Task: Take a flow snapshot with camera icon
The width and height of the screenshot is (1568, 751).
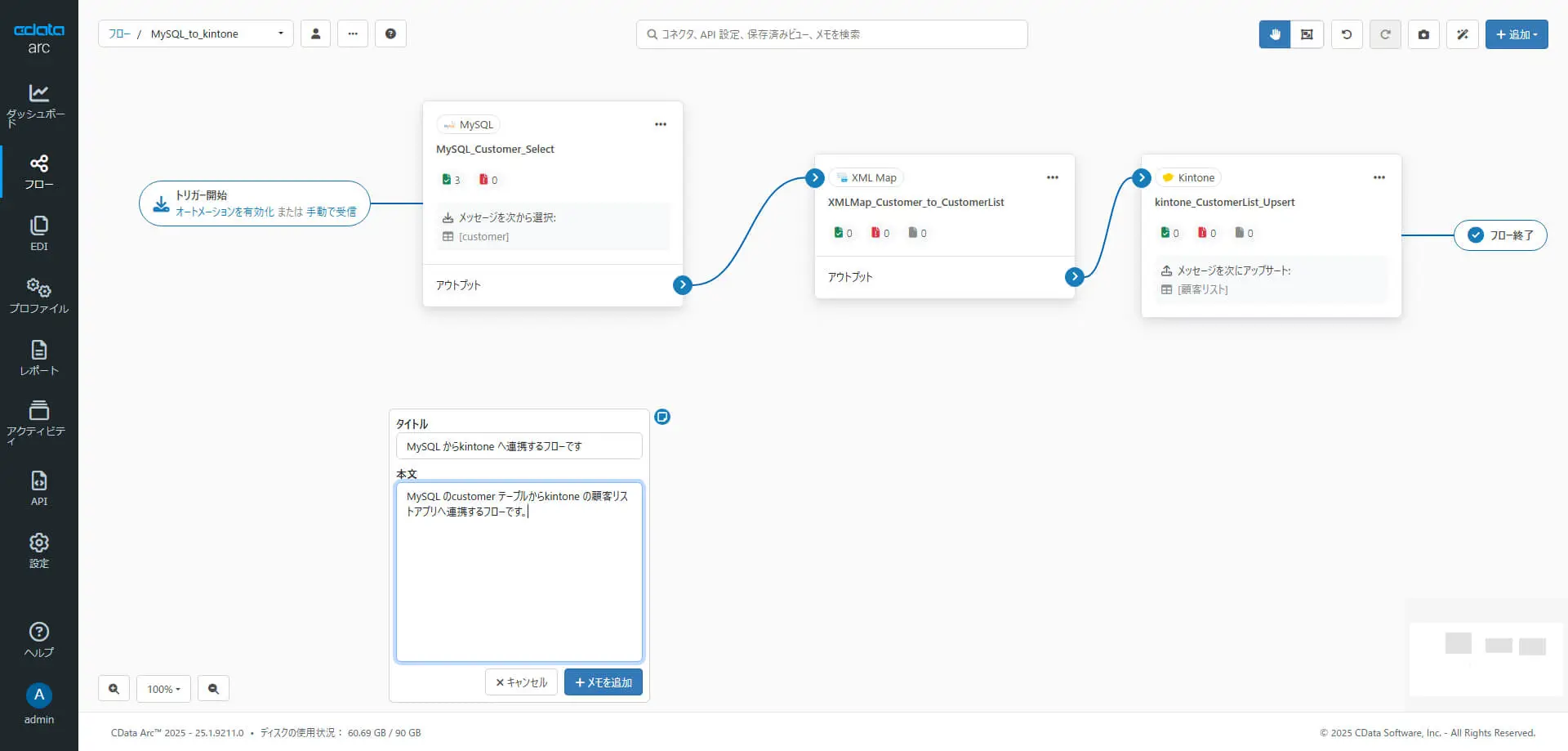Action: (1423, 34)
